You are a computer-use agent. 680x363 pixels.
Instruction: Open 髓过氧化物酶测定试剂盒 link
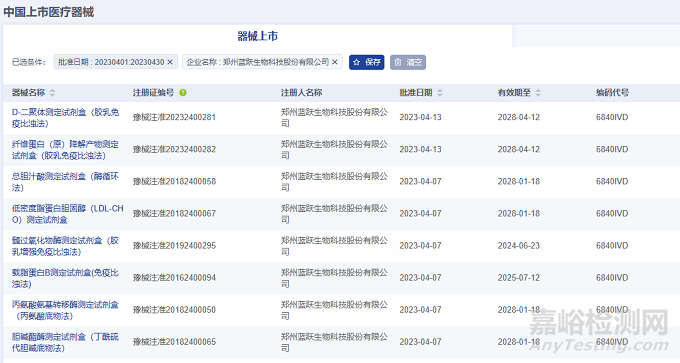(x=65, y=246)
